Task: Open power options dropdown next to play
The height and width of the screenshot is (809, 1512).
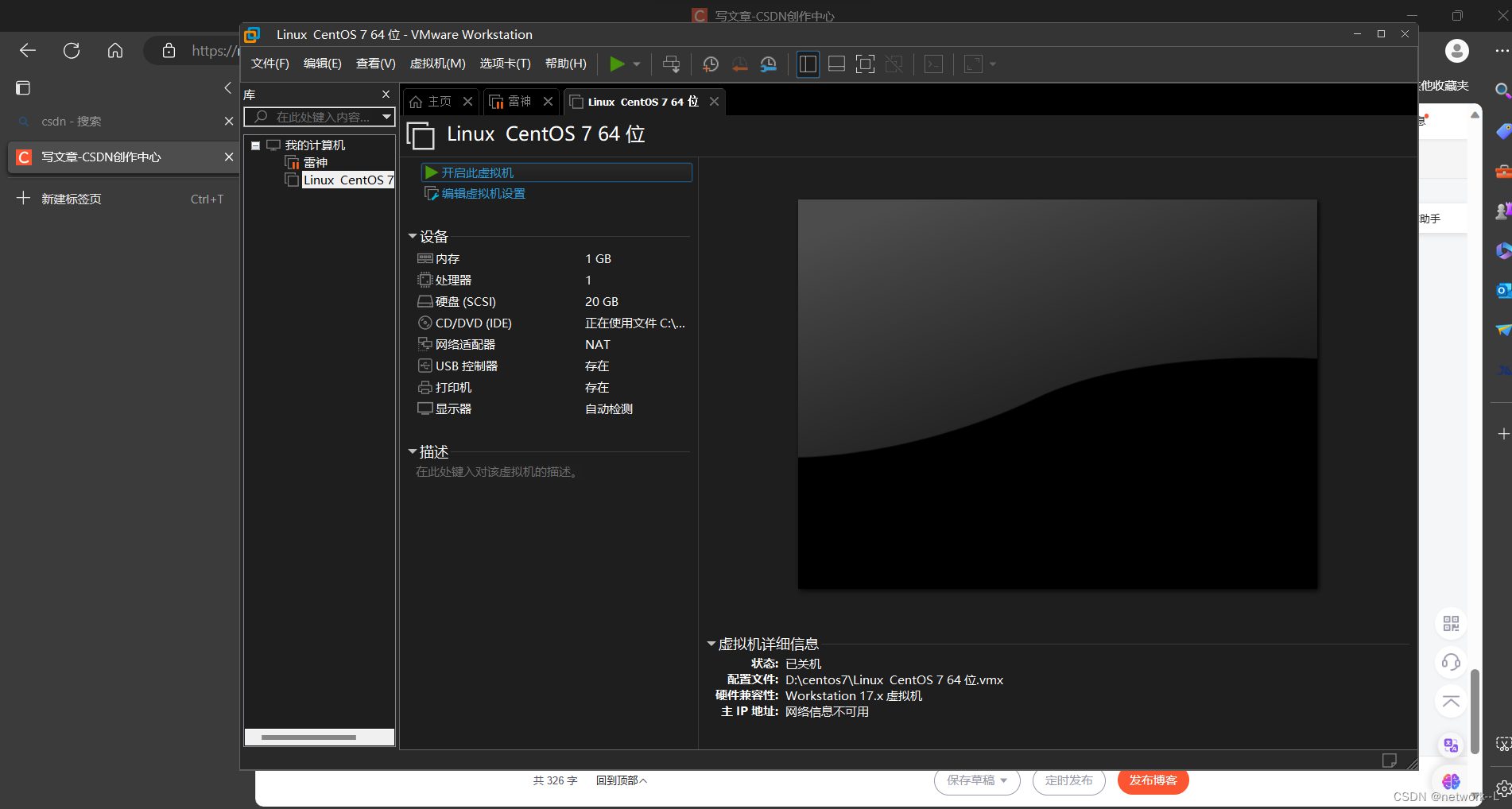Action: coord(637,64)
